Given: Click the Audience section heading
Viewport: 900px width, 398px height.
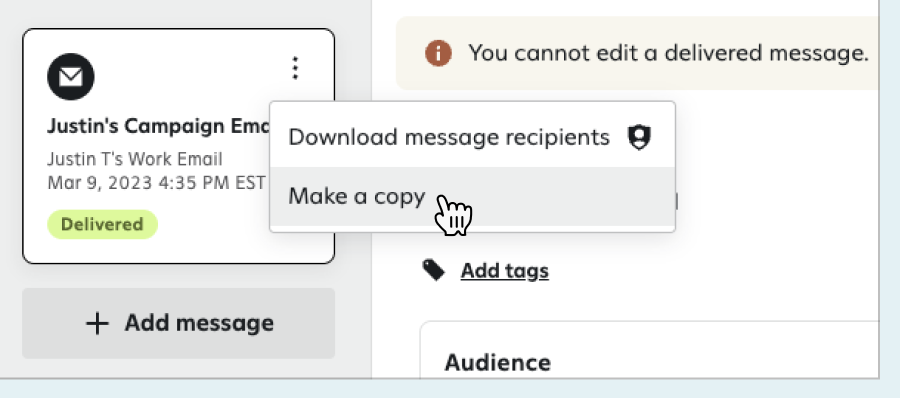Looking at the screenshot, I should [x=498, y=362].
